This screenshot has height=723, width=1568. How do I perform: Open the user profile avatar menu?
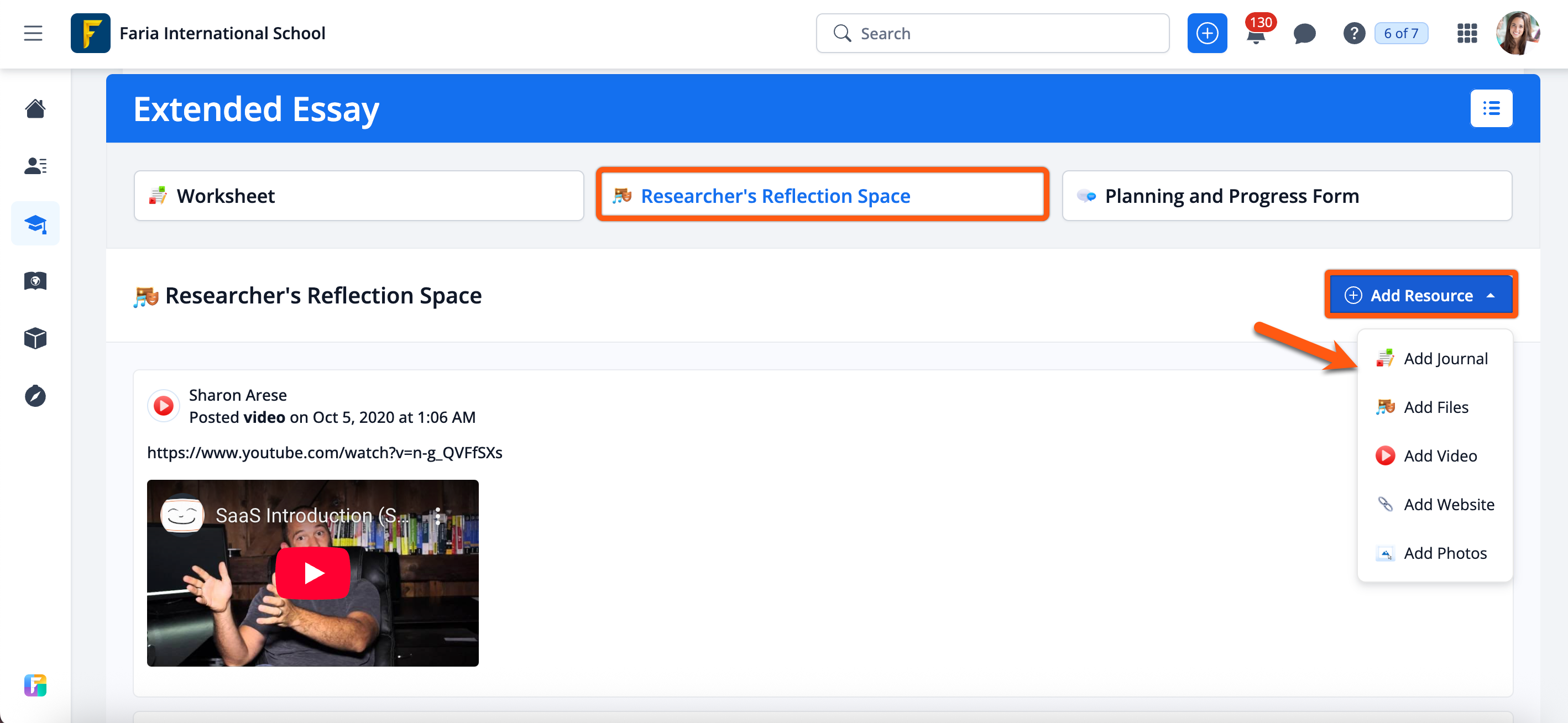(1518, 34)
